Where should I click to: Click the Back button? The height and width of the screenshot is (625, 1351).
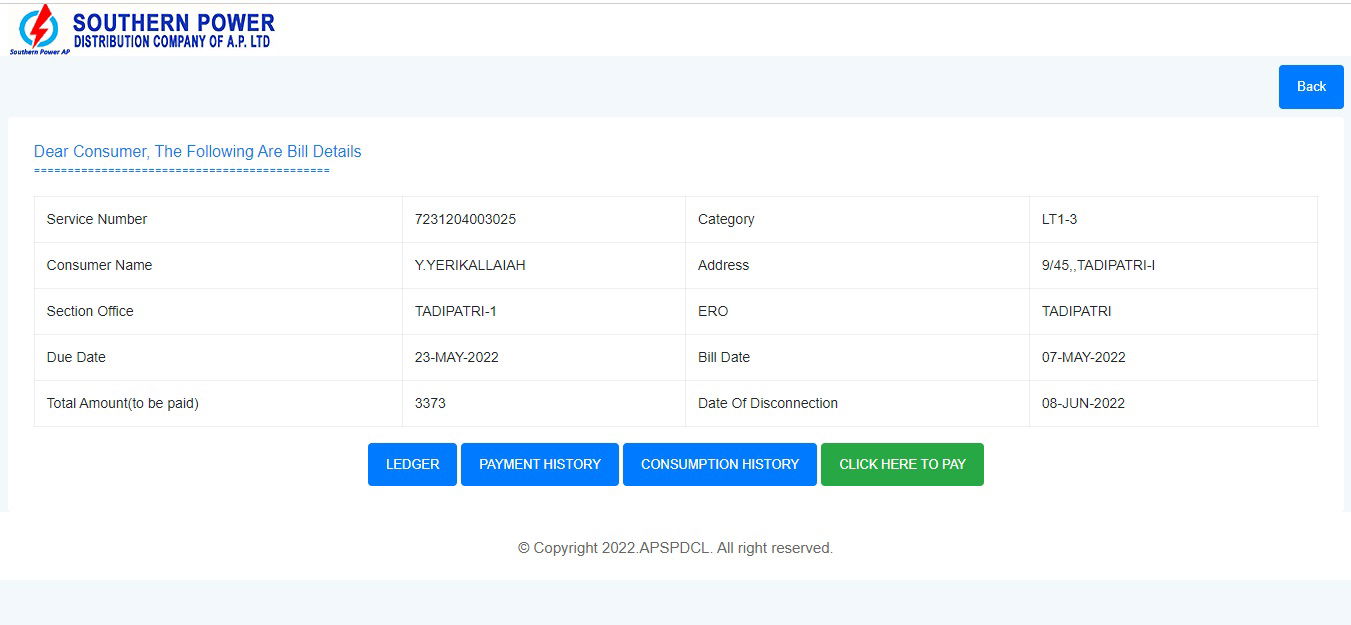click(1310, 86)
